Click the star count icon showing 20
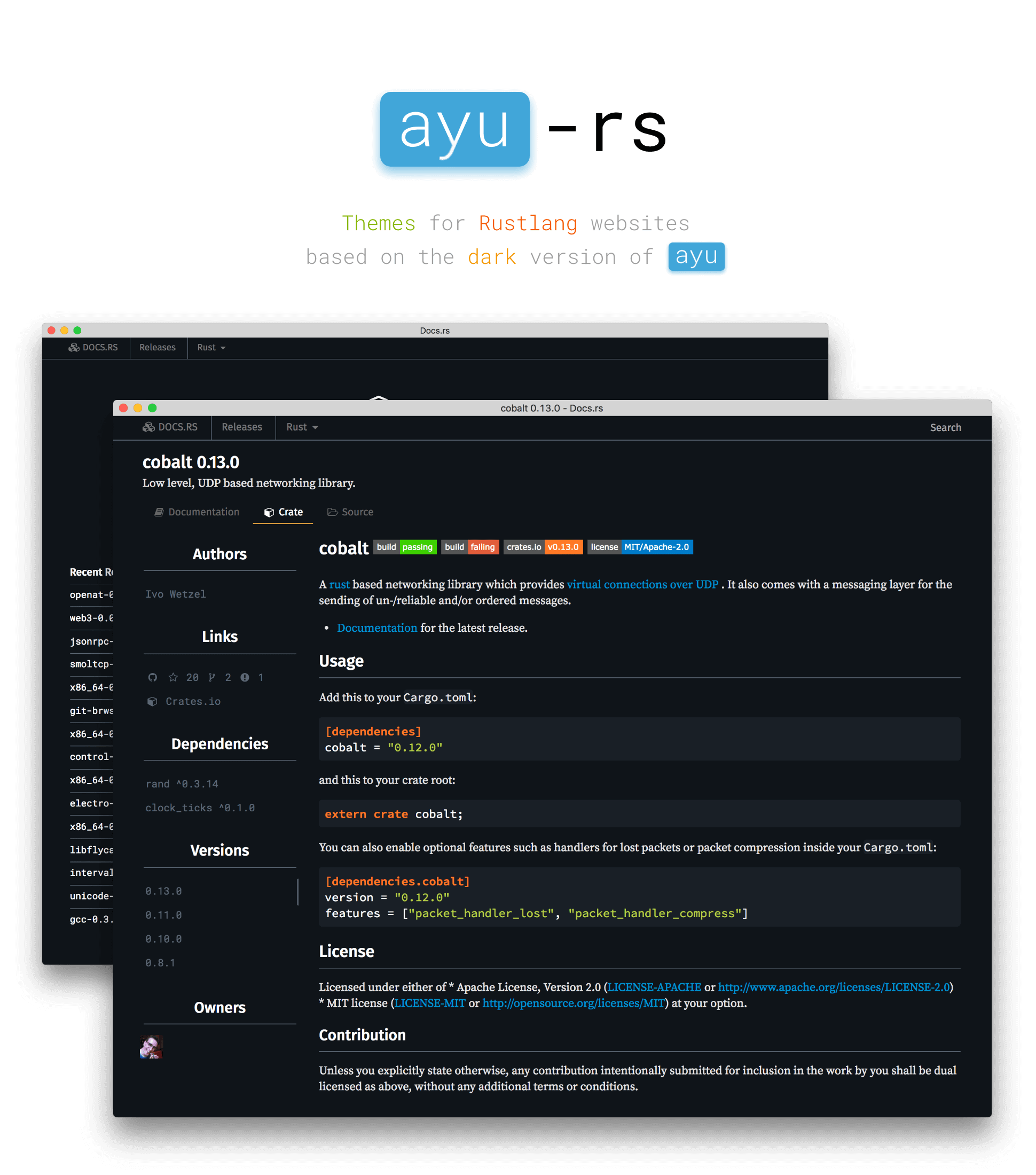Screen dimensions: 1036x1175 point(173,677)
